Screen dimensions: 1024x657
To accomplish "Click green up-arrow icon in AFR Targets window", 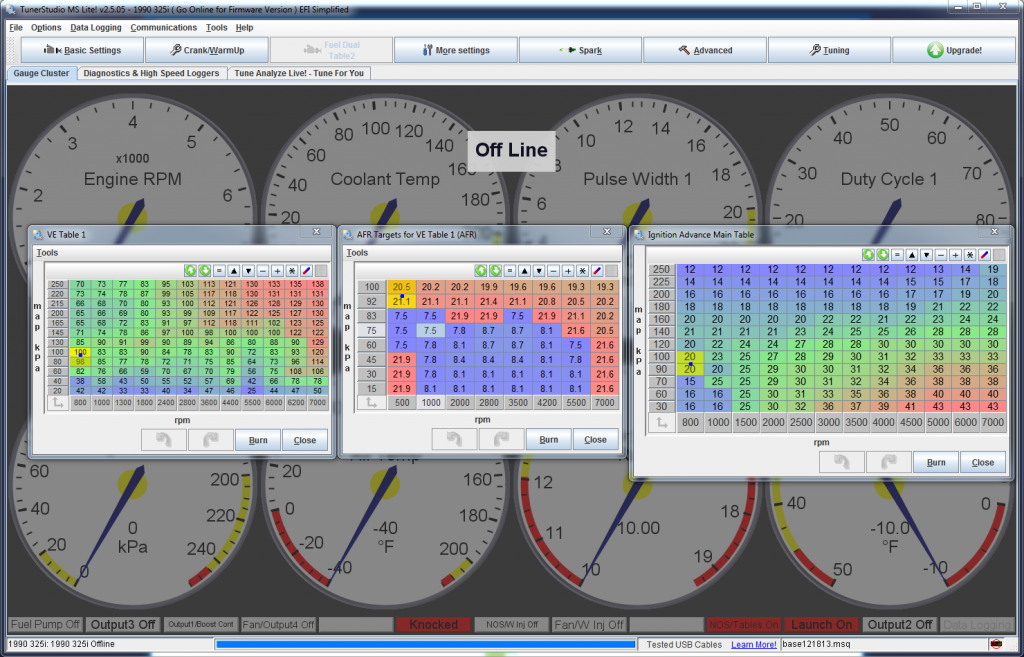I will [x=481, y=270].
